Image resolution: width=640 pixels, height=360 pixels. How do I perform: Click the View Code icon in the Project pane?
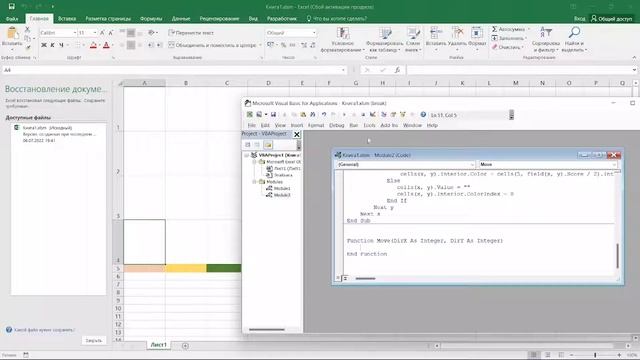click(x=248, y=145)
